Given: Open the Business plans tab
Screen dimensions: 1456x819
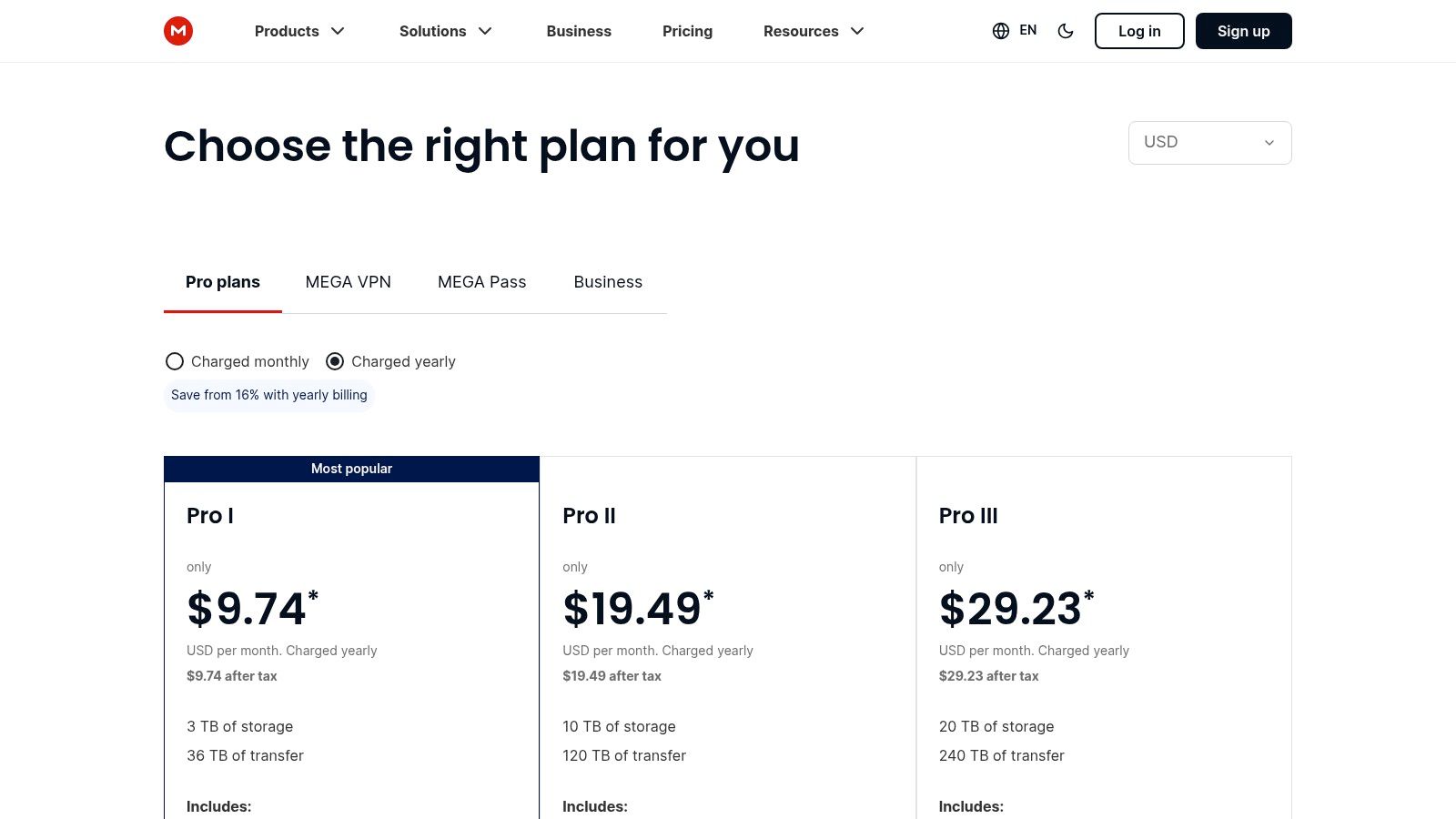Looking at the screenshot, I should coord(608,282).
